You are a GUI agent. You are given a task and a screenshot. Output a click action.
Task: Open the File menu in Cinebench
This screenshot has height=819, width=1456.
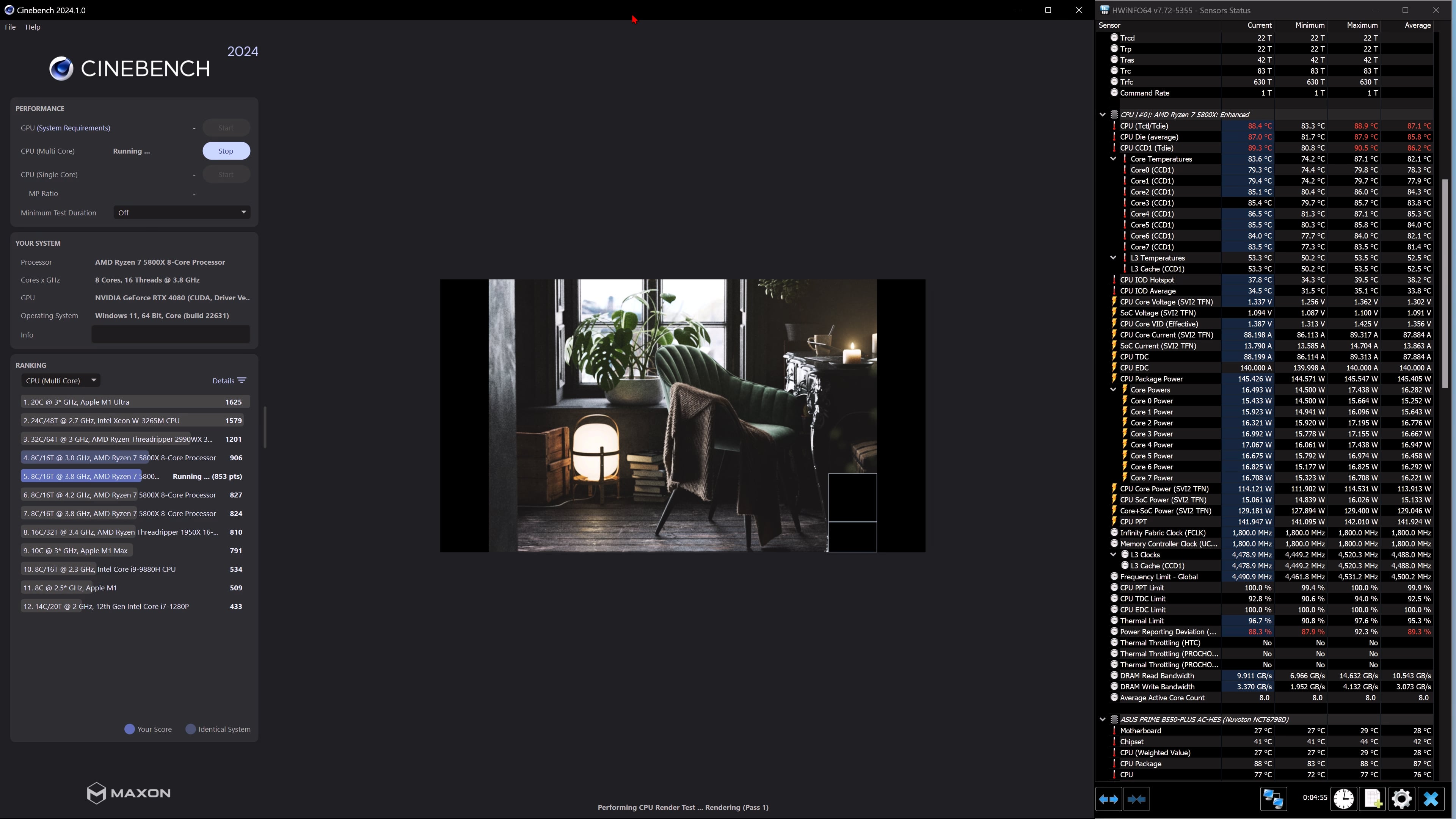(x=10, y=27)
